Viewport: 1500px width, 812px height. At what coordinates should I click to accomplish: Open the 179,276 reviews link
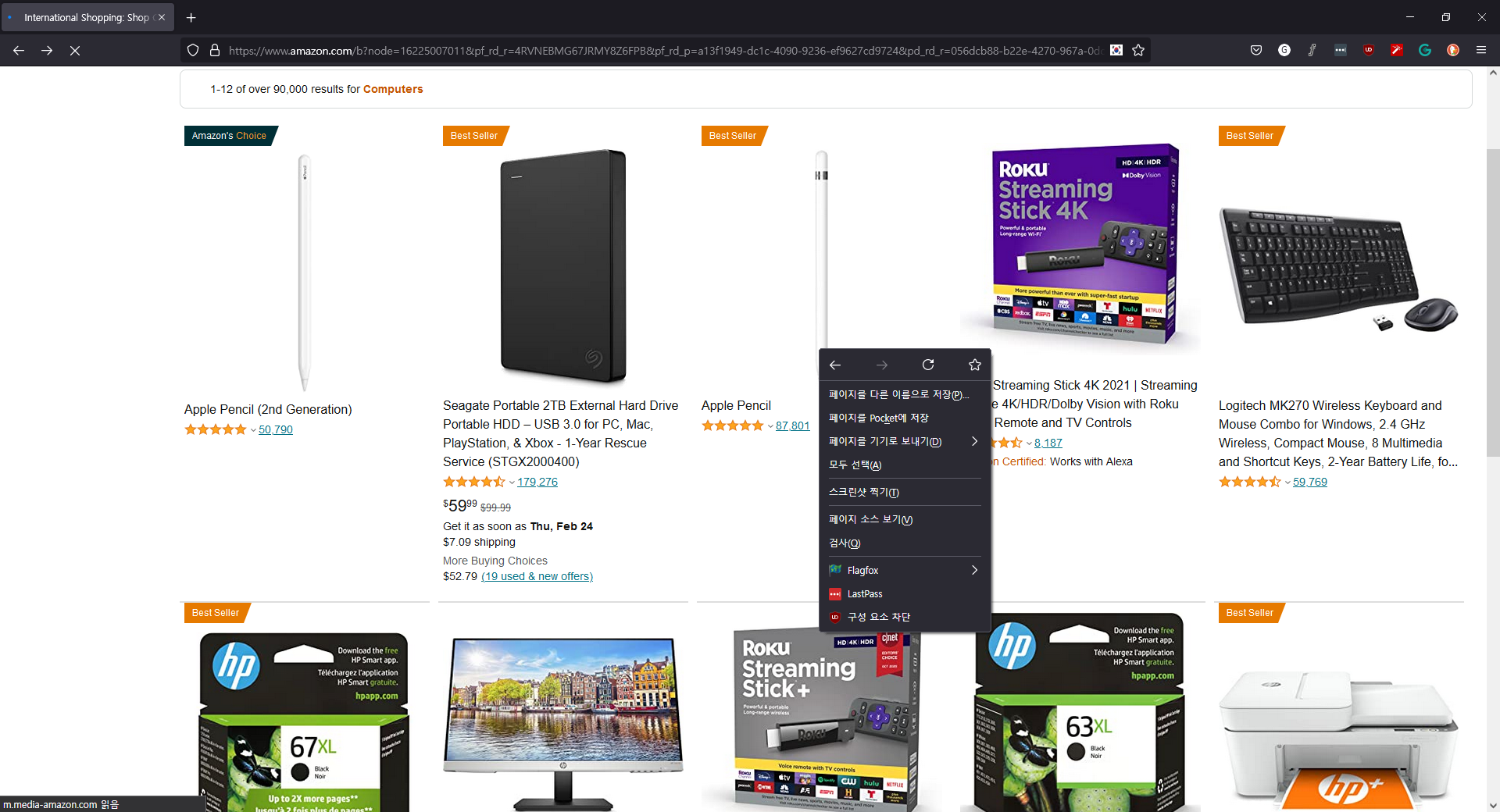click(x=537, y=482)
